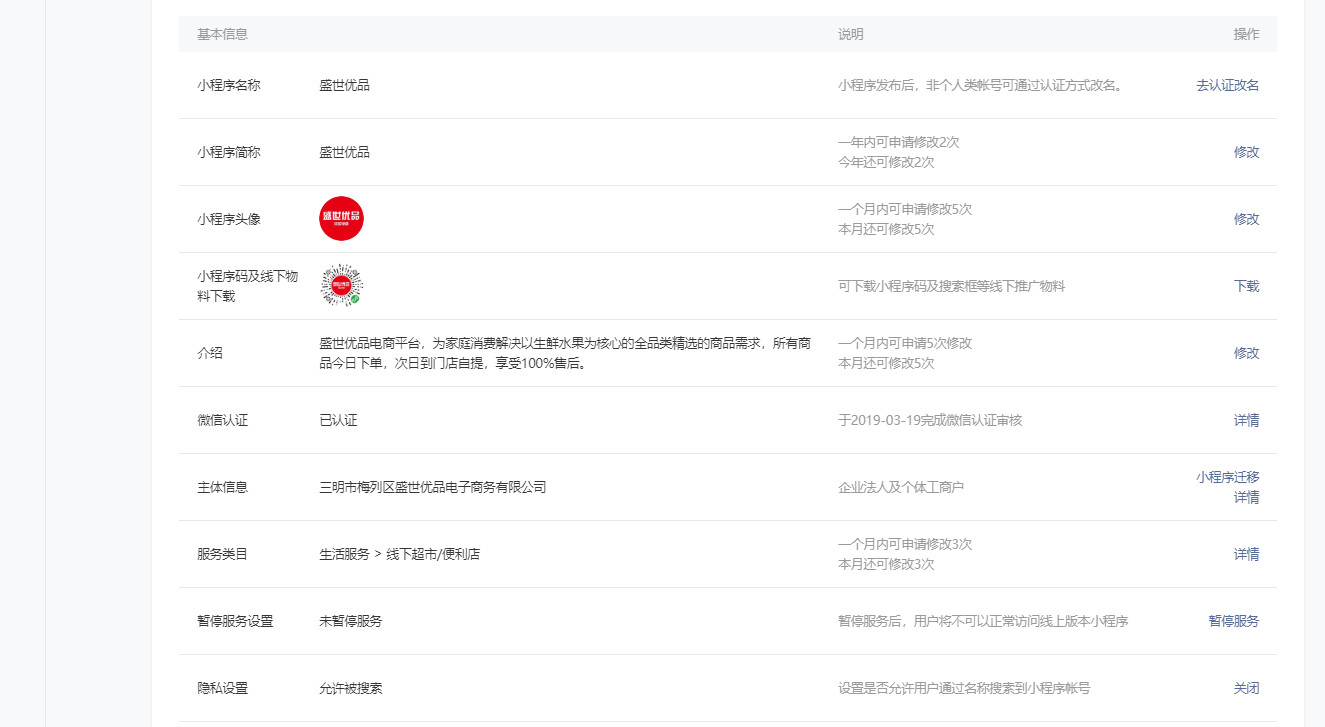Click the note 一个月内可申请5次修改
The image size is (1325, 727).
pos(905,343)
